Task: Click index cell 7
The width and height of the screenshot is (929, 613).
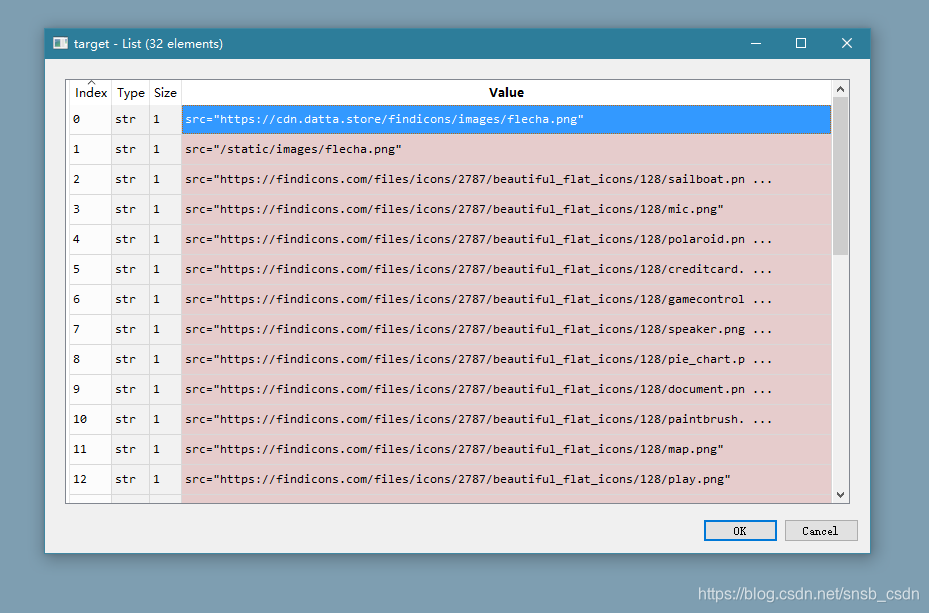Action: pyautogui.click(x=91, y=329)
